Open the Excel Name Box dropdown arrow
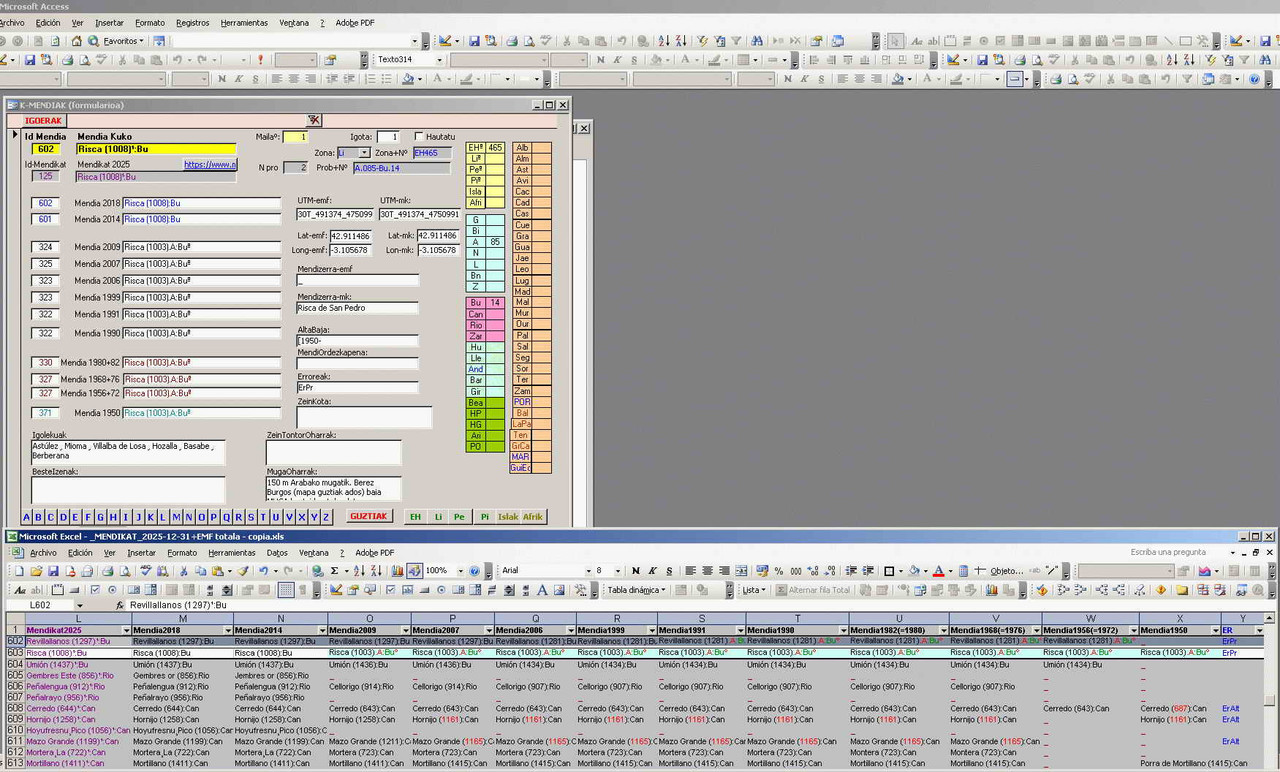 point(80,605)
